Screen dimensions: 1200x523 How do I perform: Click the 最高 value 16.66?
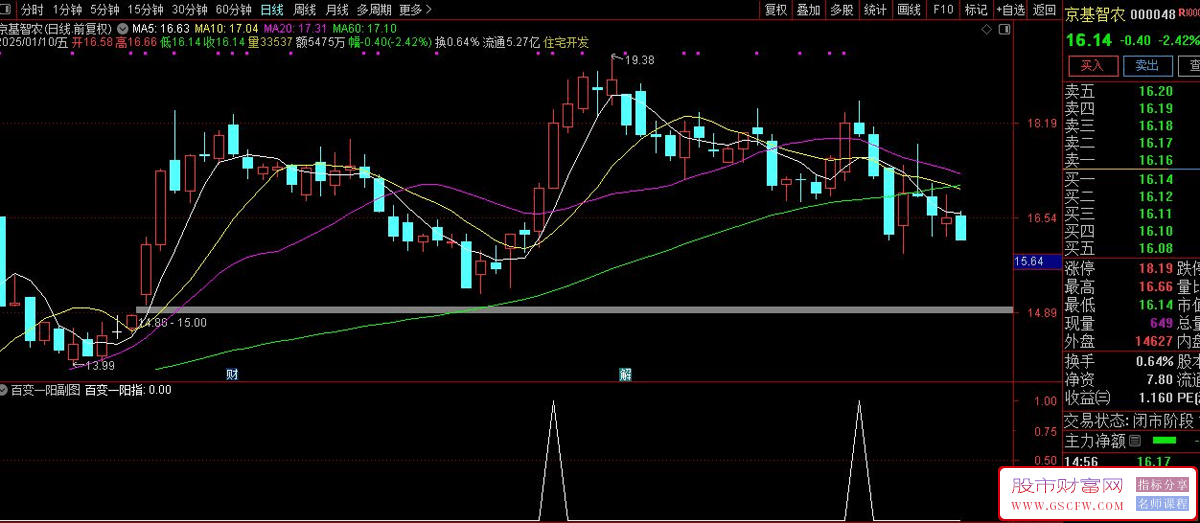point(1155,287)
